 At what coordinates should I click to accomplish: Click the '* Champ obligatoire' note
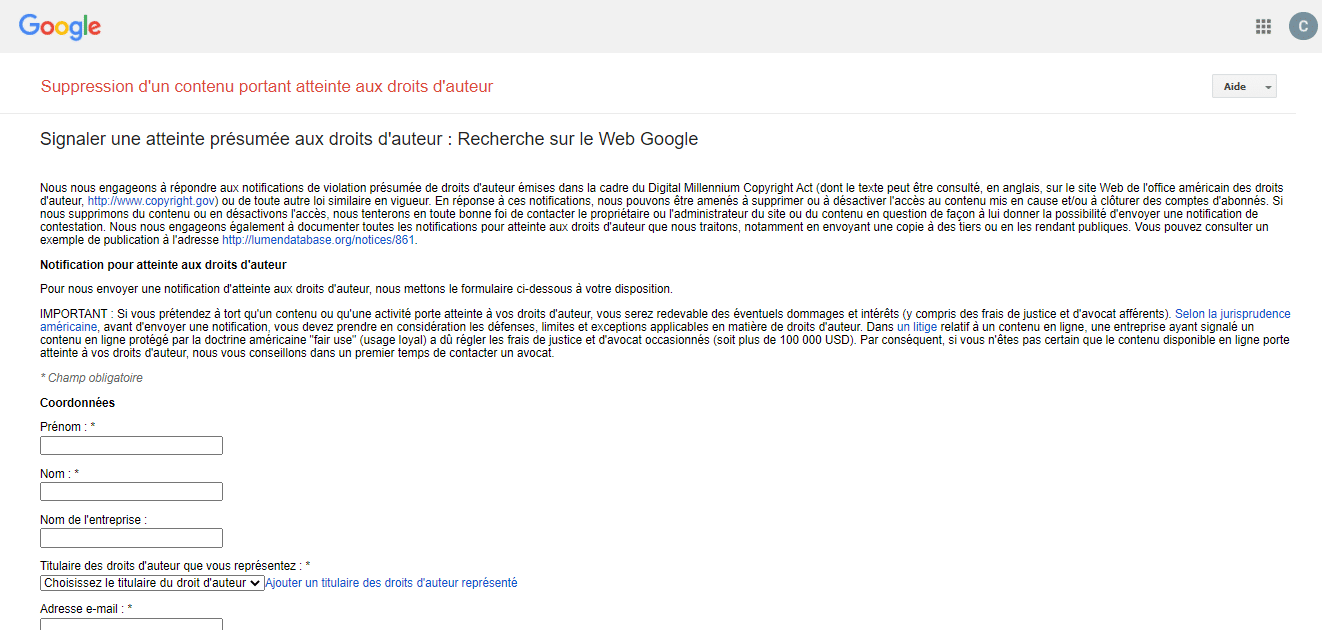click(91, 378)
